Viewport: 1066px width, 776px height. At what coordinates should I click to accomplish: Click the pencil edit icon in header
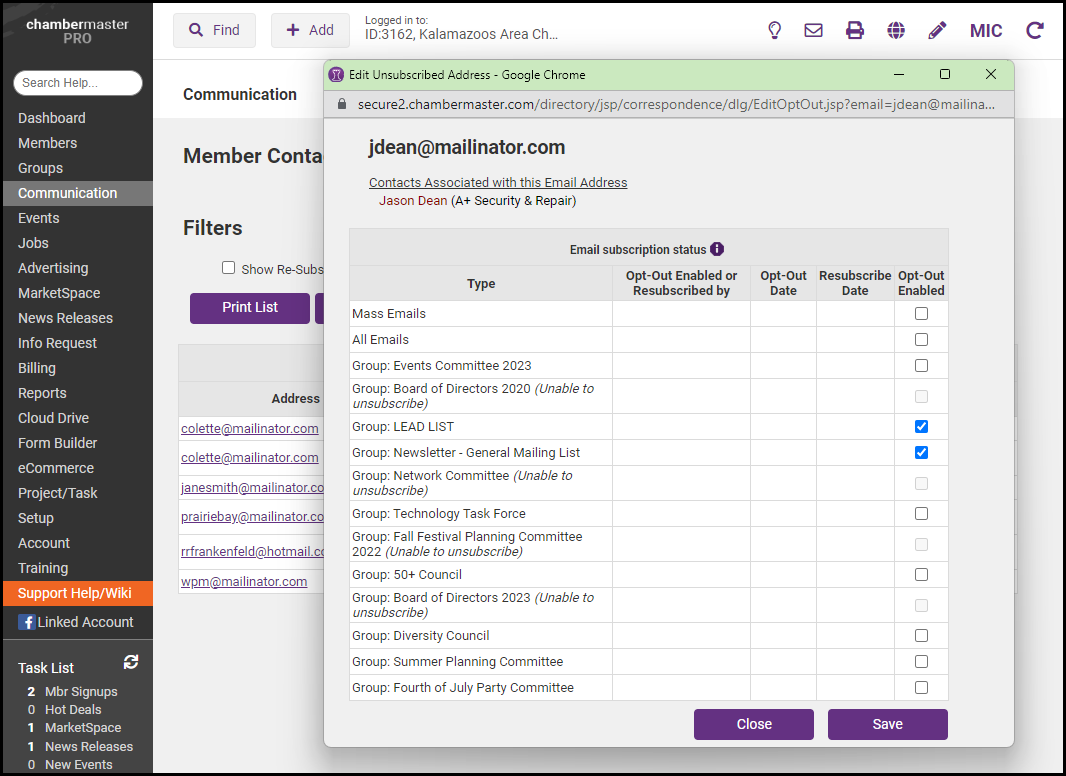coord(937,31)
